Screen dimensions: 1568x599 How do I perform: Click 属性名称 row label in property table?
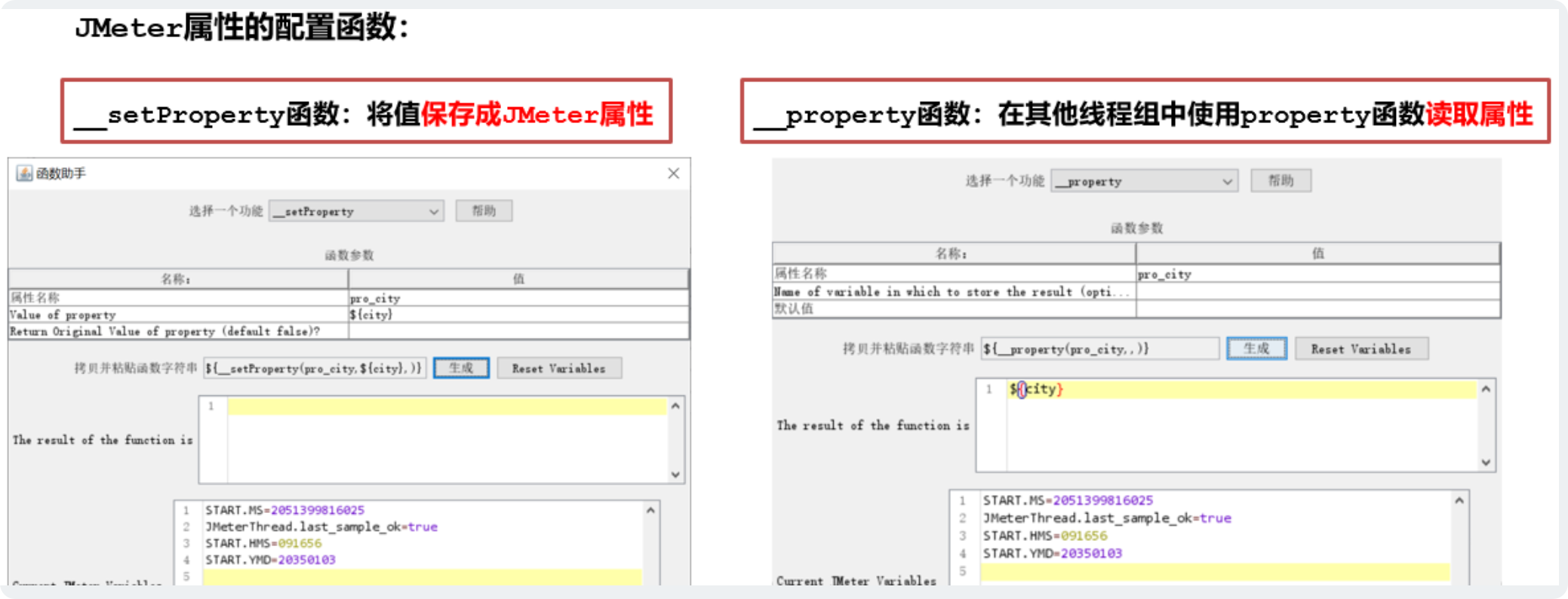coord(801,273)
